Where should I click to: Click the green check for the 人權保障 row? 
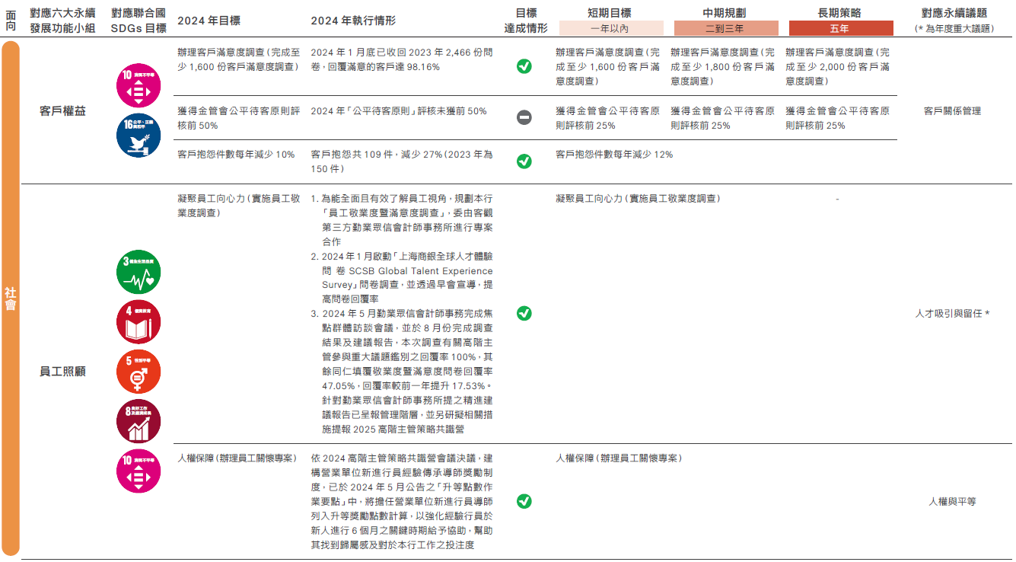[x=524, y=501]
